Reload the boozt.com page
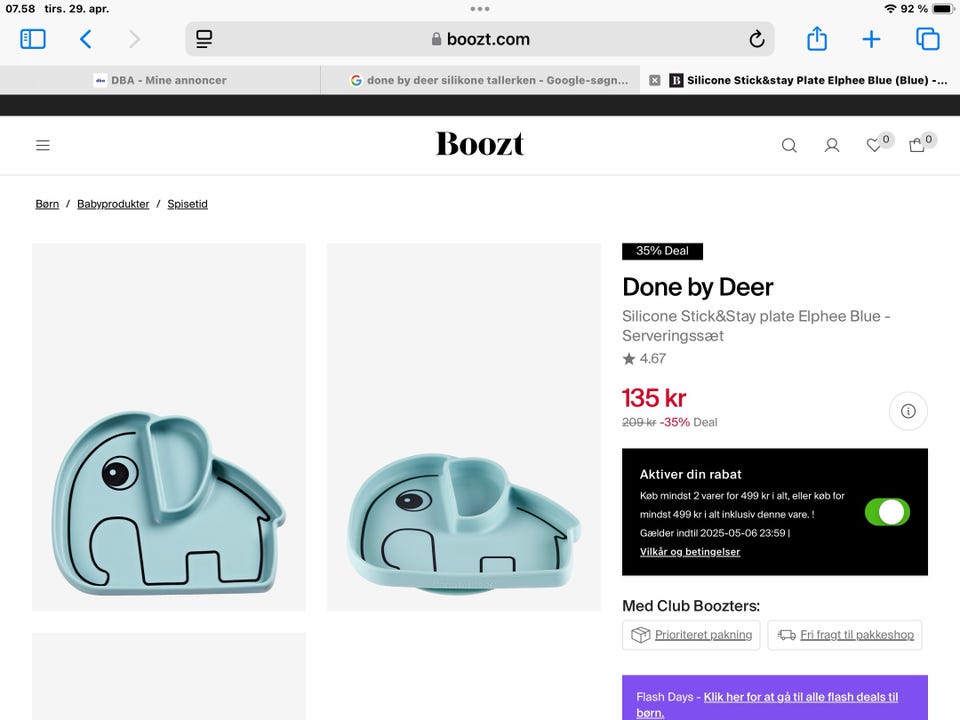This screenshot has width=960, height=720. click(757, 40)
